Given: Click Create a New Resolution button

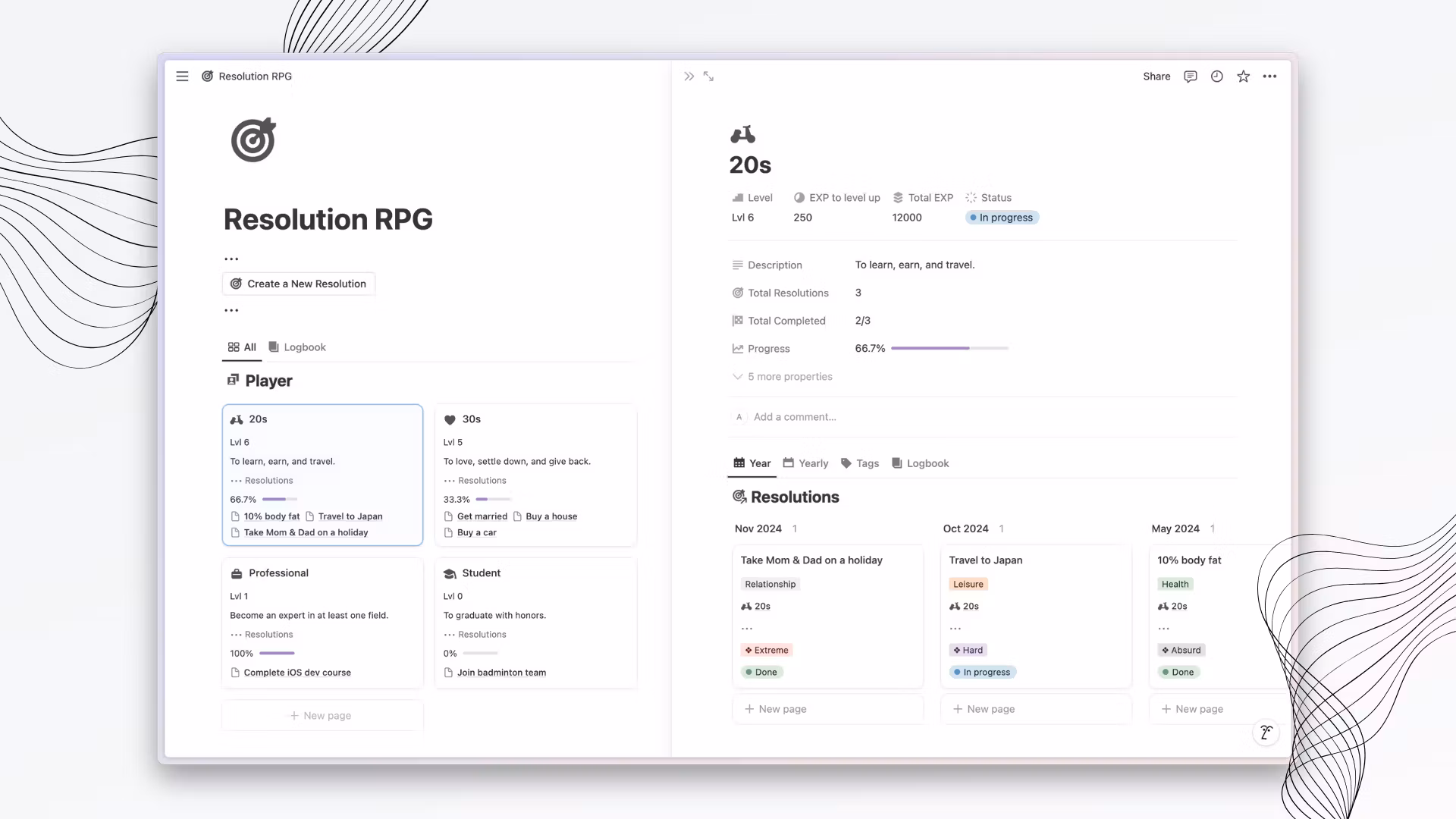Looking at the screenshot, I should coord(298,284).
